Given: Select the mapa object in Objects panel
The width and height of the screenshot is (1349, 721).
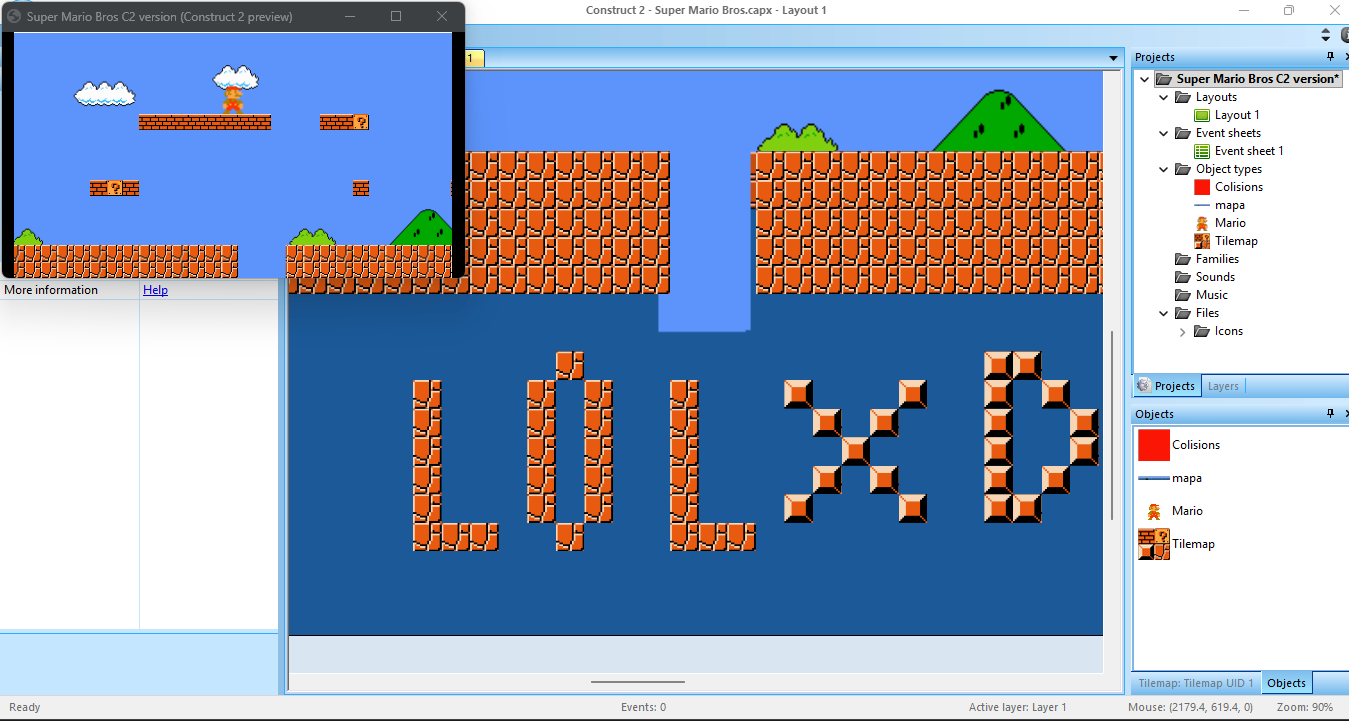Looking at the screenshot, I should coord(1170,478).
